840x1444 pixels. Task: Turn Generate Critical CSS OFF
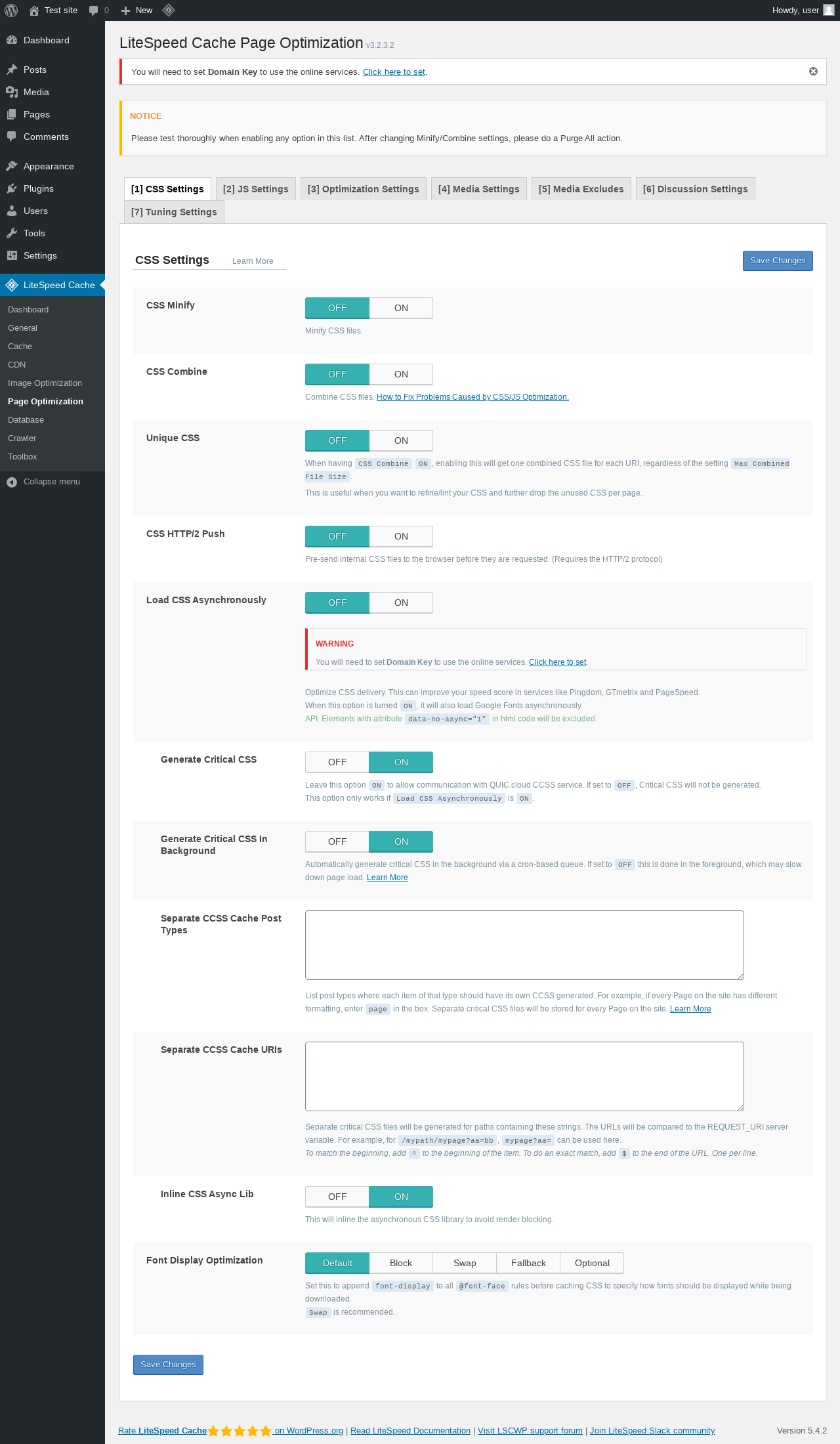coord(337,762)
